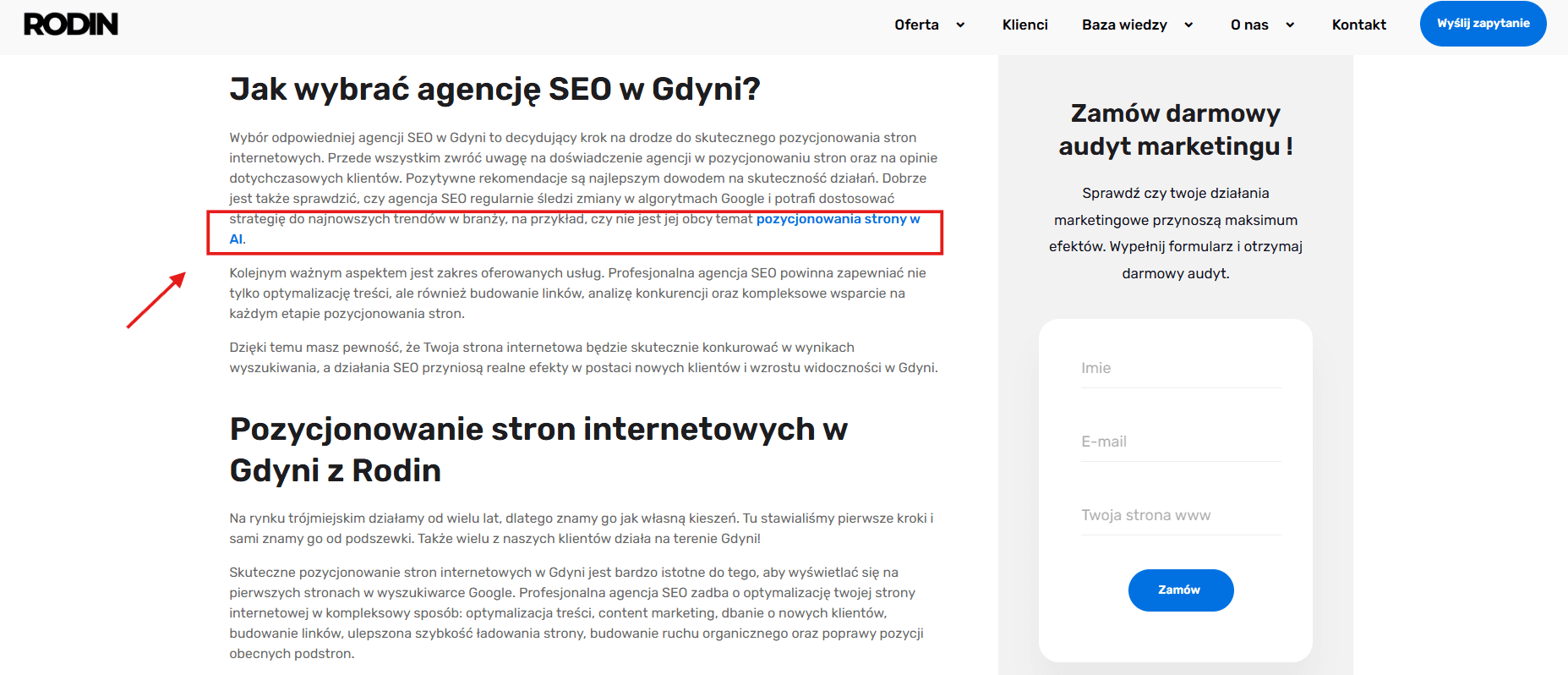
Task: Follow the 'pozycjonowania strony w AI' link
Action: pyautogui.click(x=837, y=219)
